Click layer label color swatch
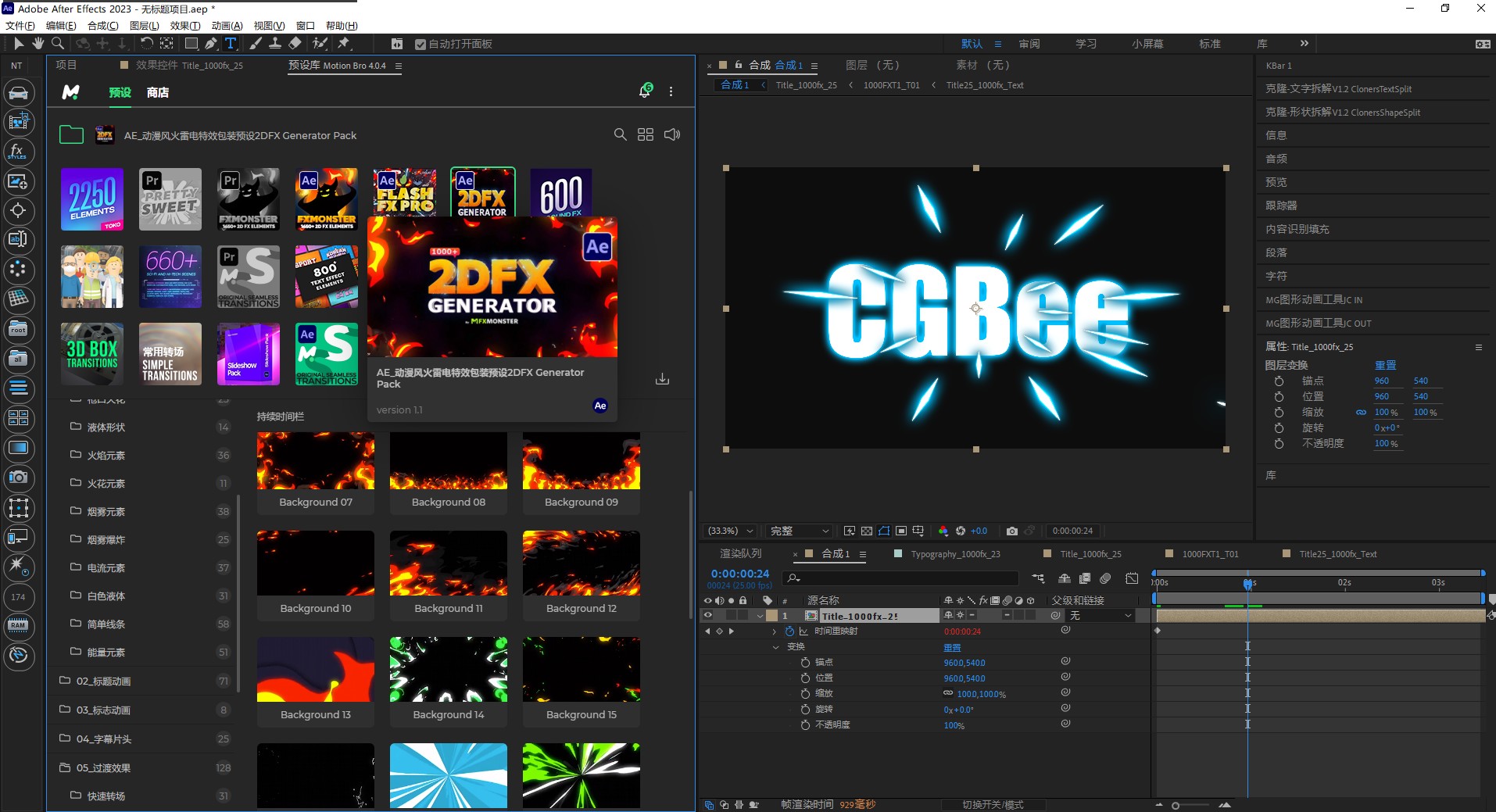Image resolution: width=1496 pixels, height=812 pixels. (x=772, y=615)
